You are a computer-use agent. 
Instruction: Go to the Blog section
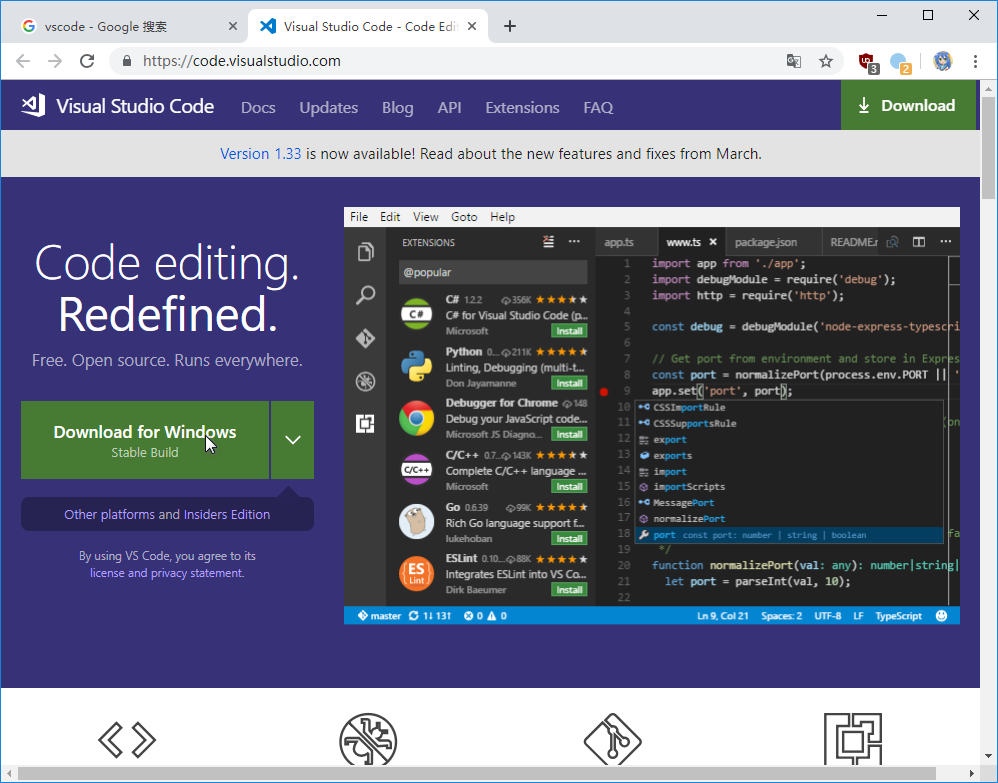click(x=398, y=108)
